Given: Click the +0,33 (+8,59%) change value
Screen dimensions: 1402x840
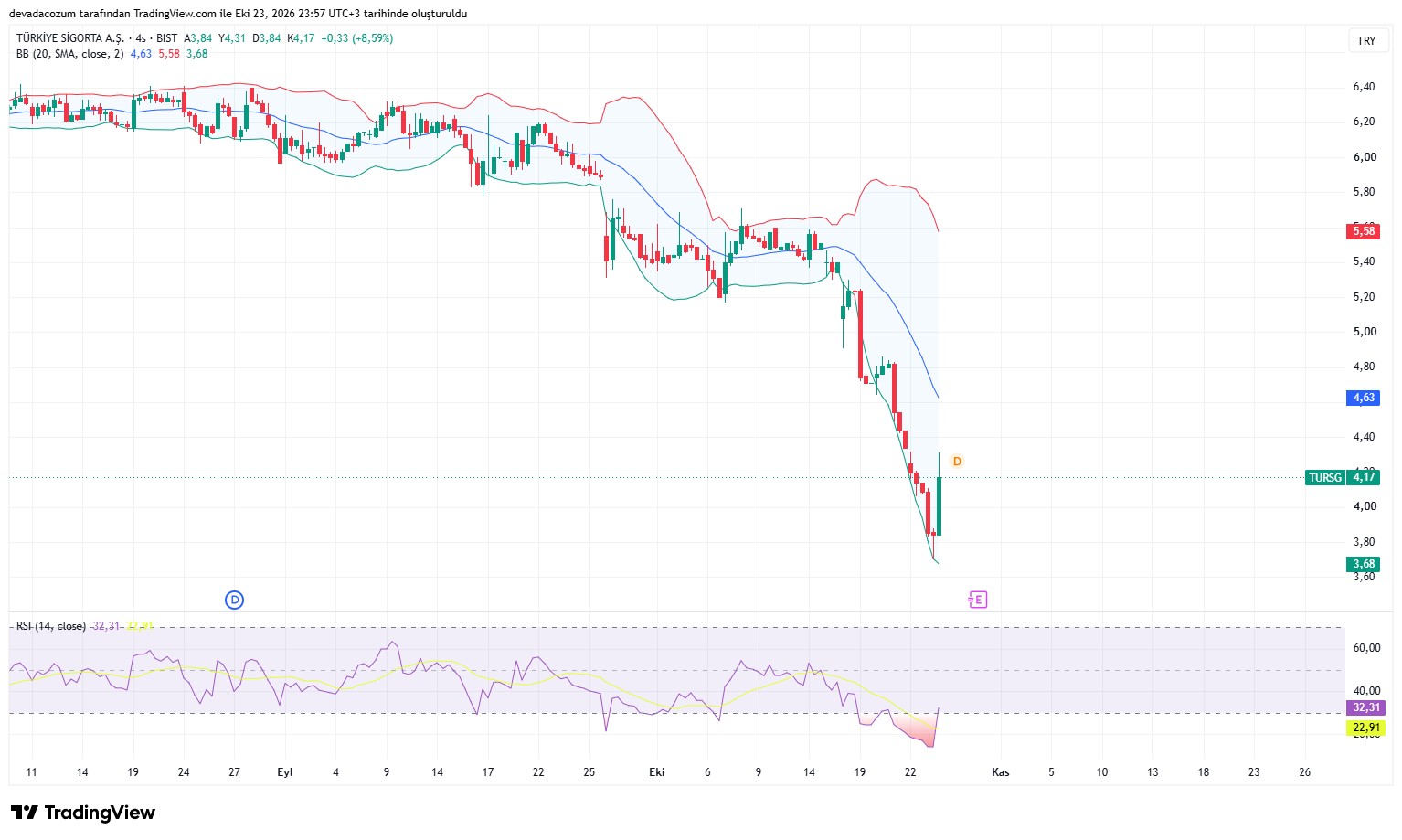Looking at the screenshot, I should pos(356,38).
